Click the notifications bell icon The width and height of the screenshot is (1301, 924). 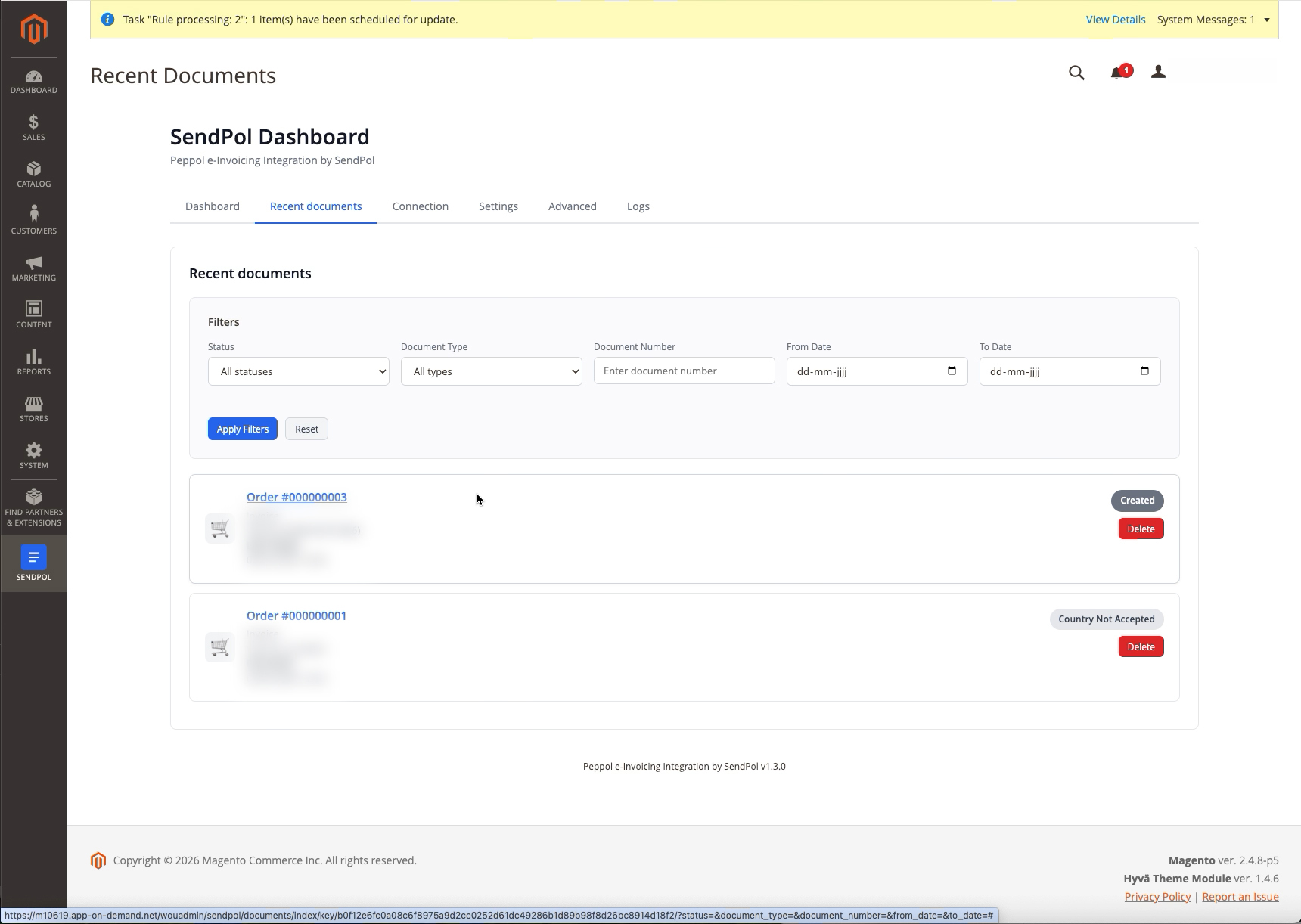1116,73
